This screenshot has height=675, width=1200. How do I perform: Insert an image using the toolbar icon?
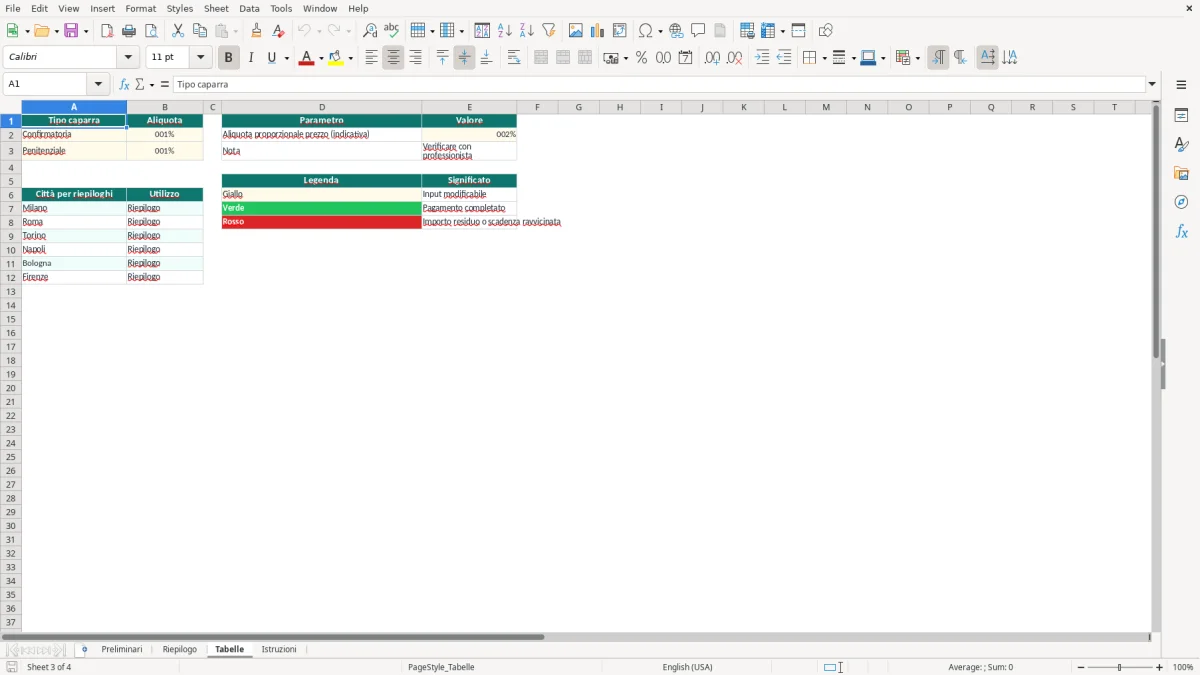tap(575, 31)
